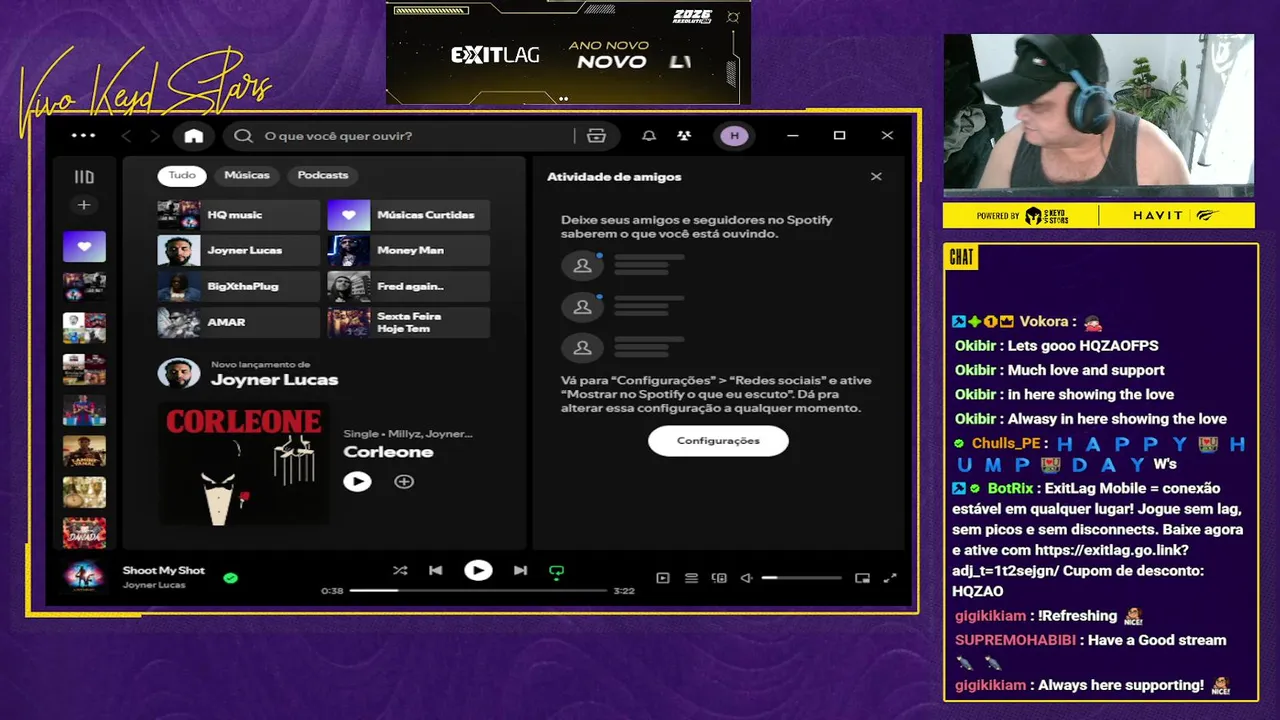Mute with the volume speaker icon

pyautogui.click(x=746, y=578)
